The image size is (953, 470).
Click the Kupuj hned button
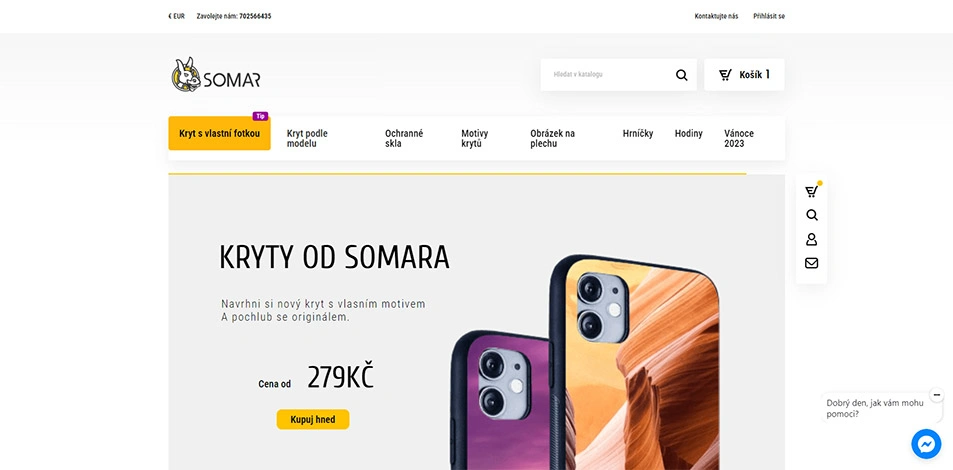[313, 420]
